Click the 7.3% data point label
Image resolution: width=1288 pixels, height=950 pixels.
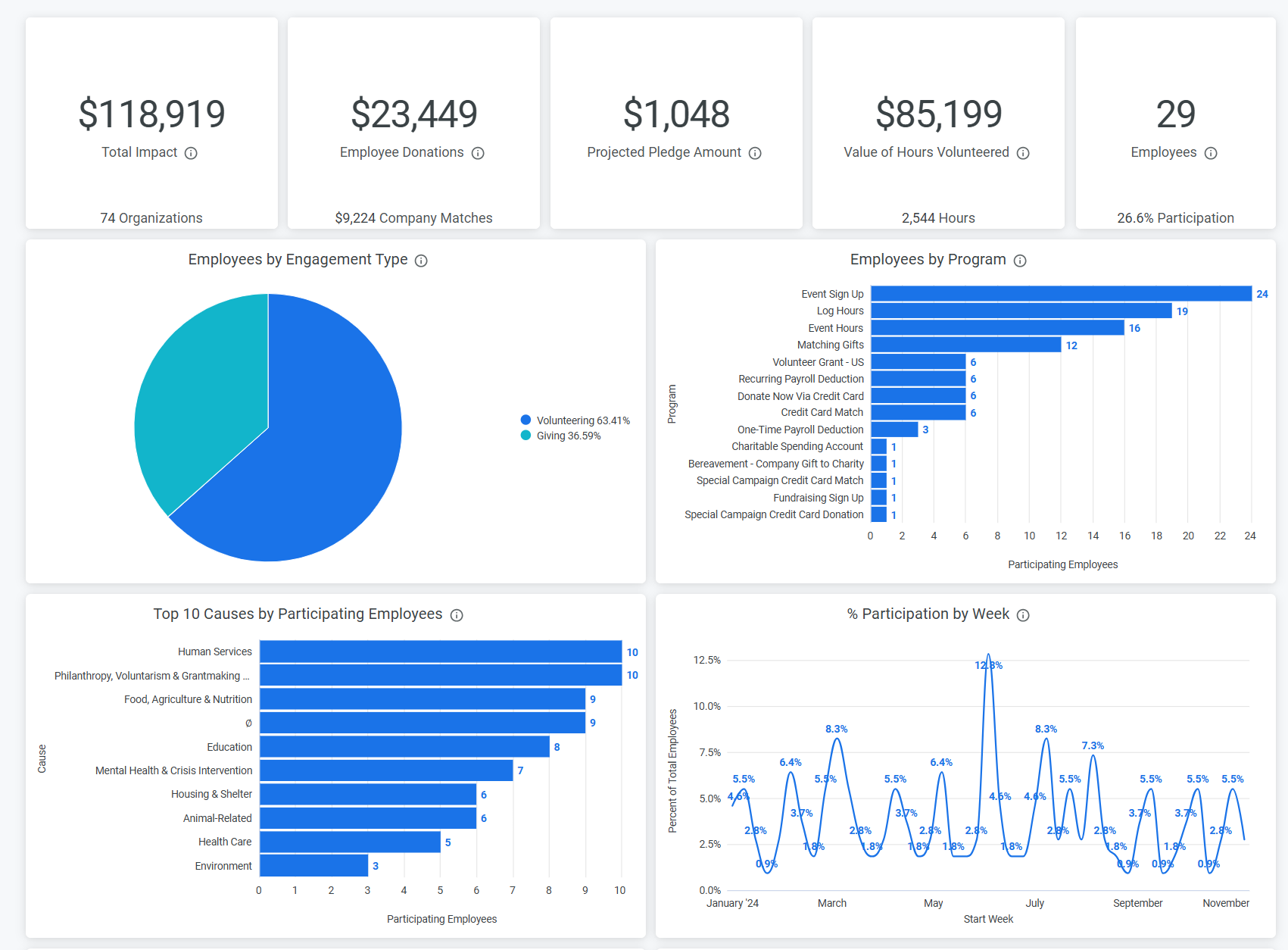click(x=1093, y=746)
